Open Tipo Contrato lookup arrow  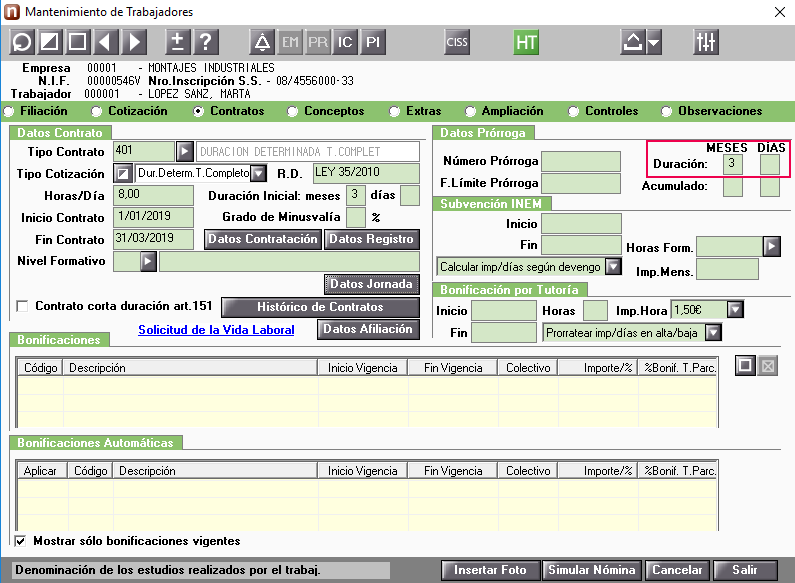point(185,151)
